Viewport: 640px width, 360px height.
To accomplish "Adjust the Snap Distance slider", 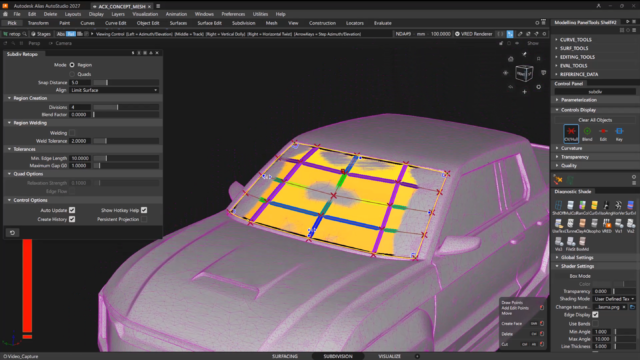I will click(126, 82).
